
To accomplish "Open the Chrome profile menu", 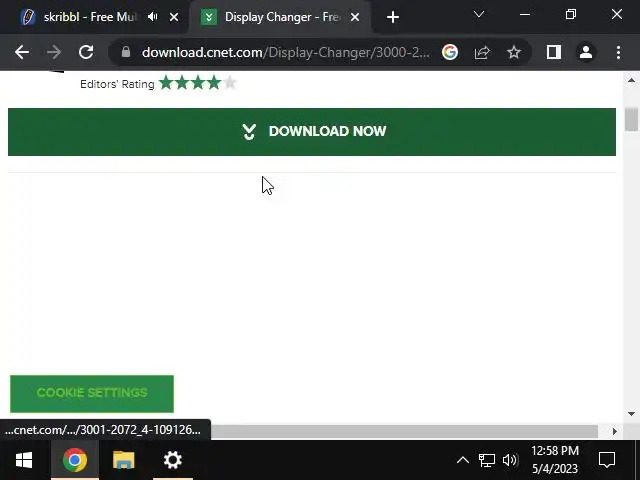I will click(x=586, y=52).
